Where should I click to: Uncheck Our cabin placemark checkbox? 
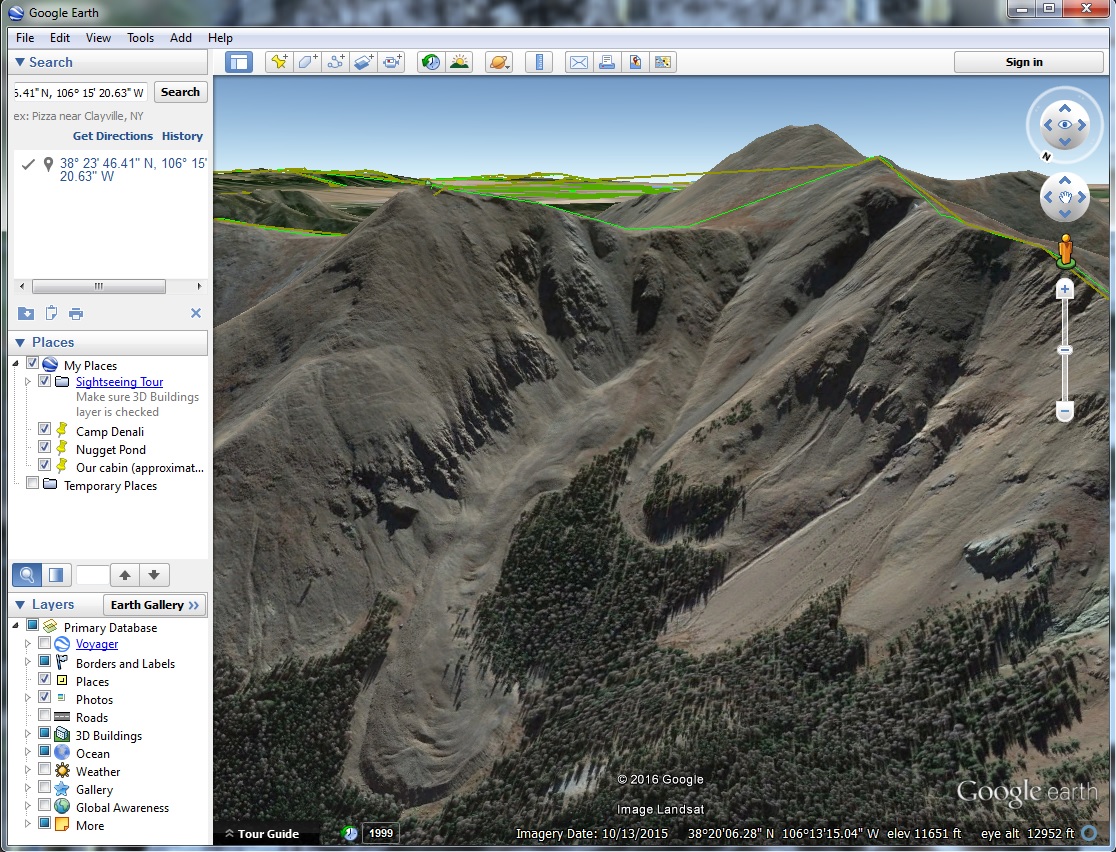(x=44, y=465)
